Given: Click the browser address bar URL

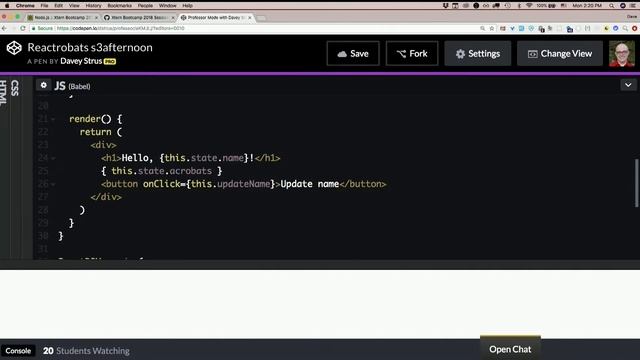Looking at the screenshot, I should pyautogui.click(x=120, y=29).
